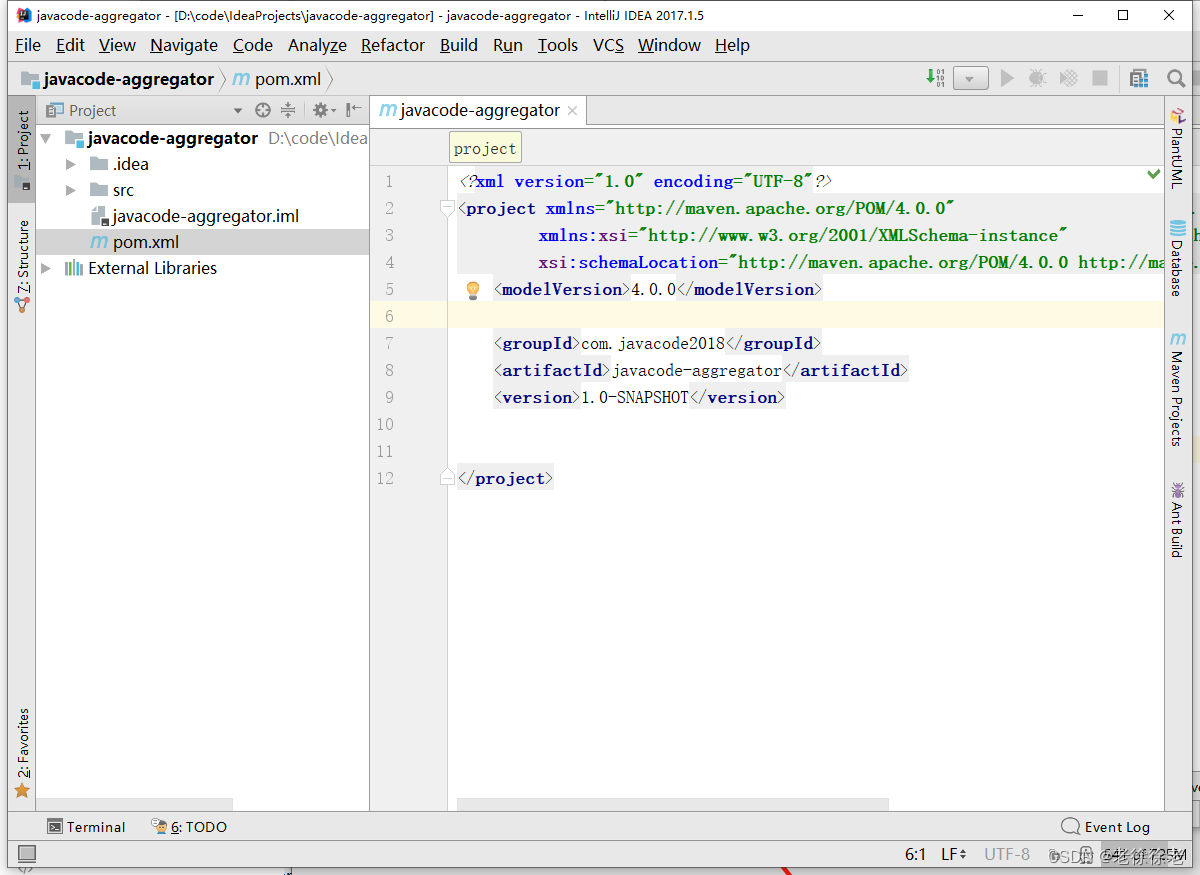Expand the src folder

tap(70, 190)
